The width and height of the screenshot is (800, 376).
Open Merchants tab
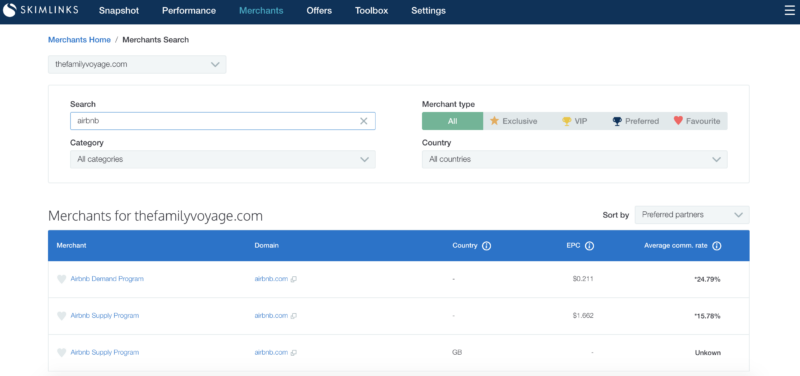(x=261, y=11)
